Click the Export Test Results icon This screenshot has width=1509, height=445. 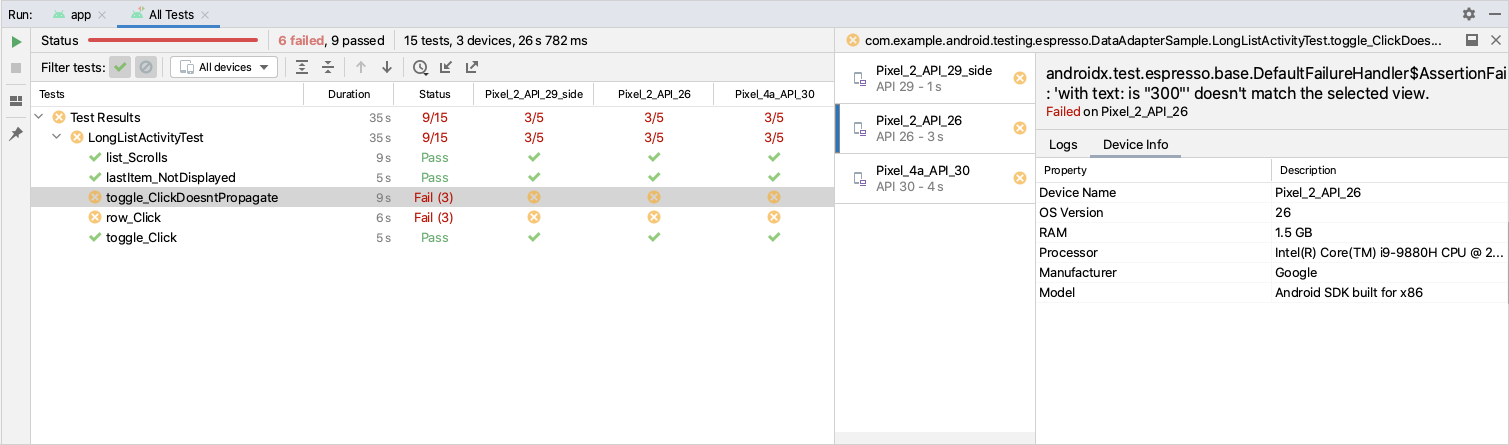point(472,67)
